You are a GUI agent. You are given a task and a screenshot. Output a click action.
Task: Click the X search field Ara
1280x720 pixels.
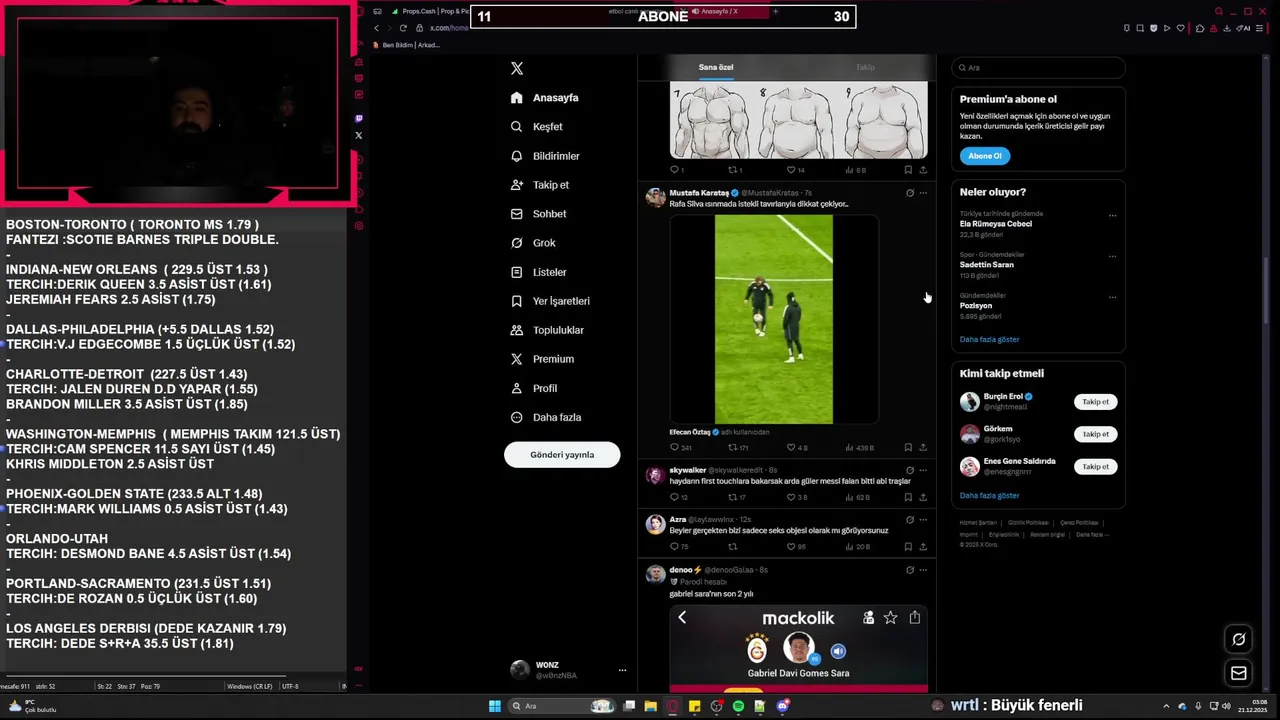pyautogui.click(x=1039, y=68)
